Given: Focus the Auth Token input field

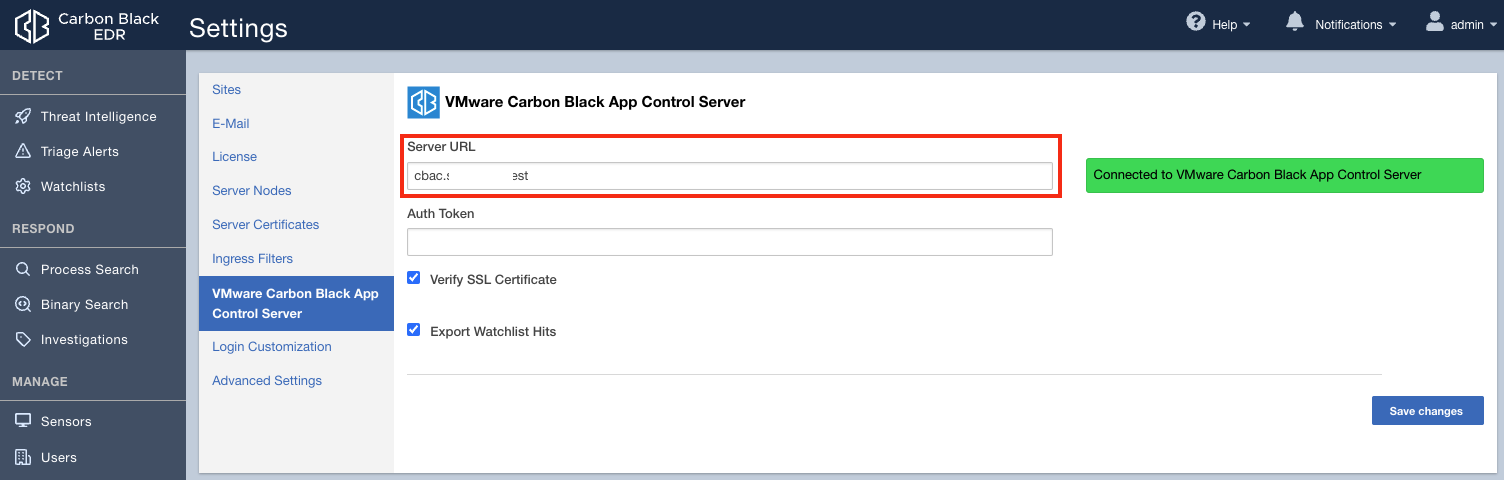Looking at the screenshot, I should pyautogui.click(x=730, y=242).
